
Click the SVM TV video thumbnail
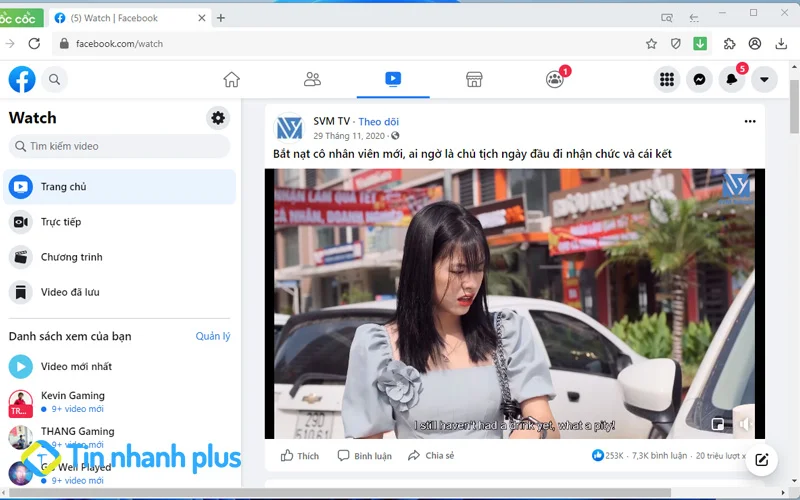pos(514,304)
